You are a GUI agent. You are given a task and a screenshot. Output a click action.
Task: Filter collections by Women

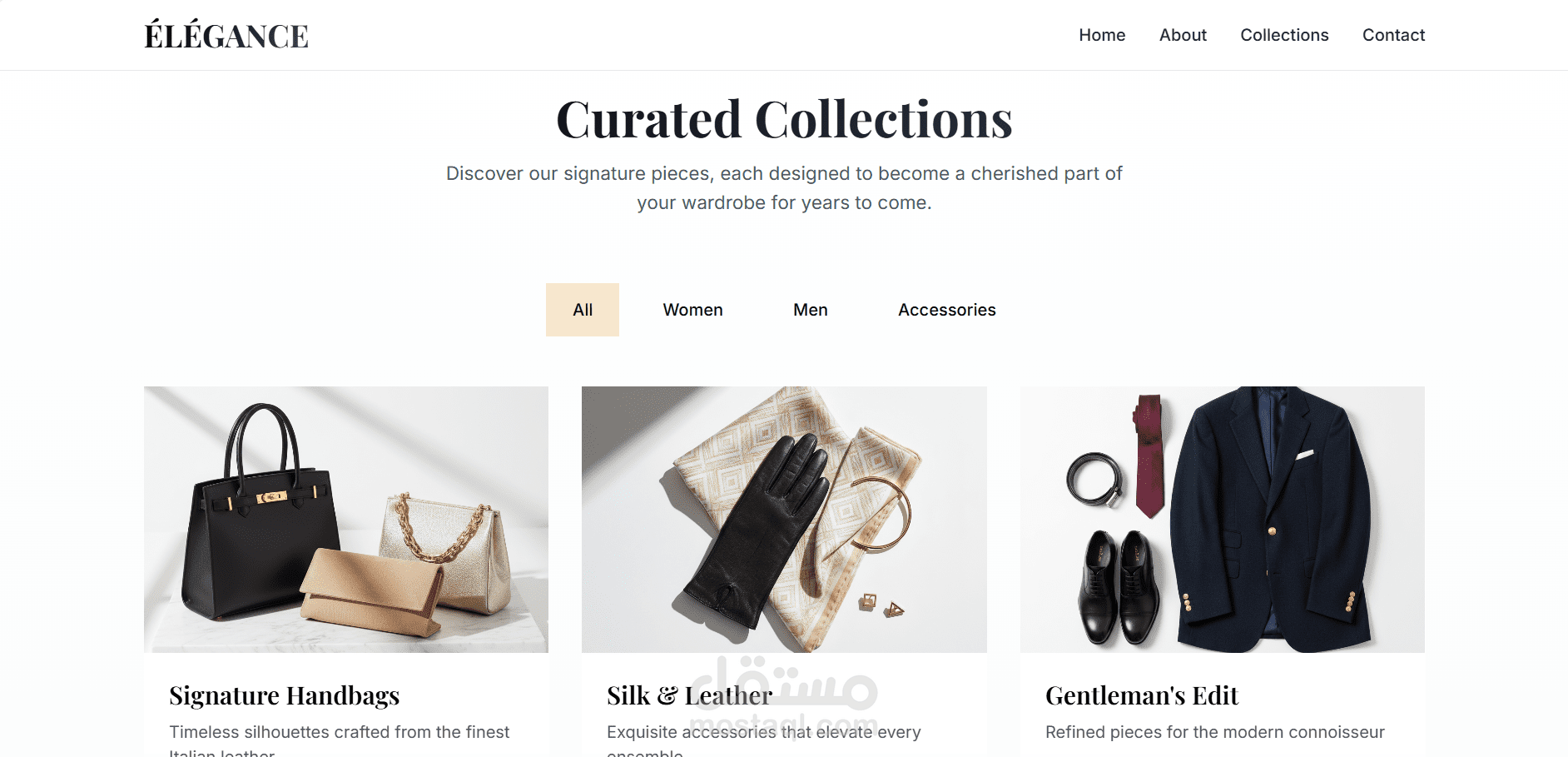pos(692,310)
